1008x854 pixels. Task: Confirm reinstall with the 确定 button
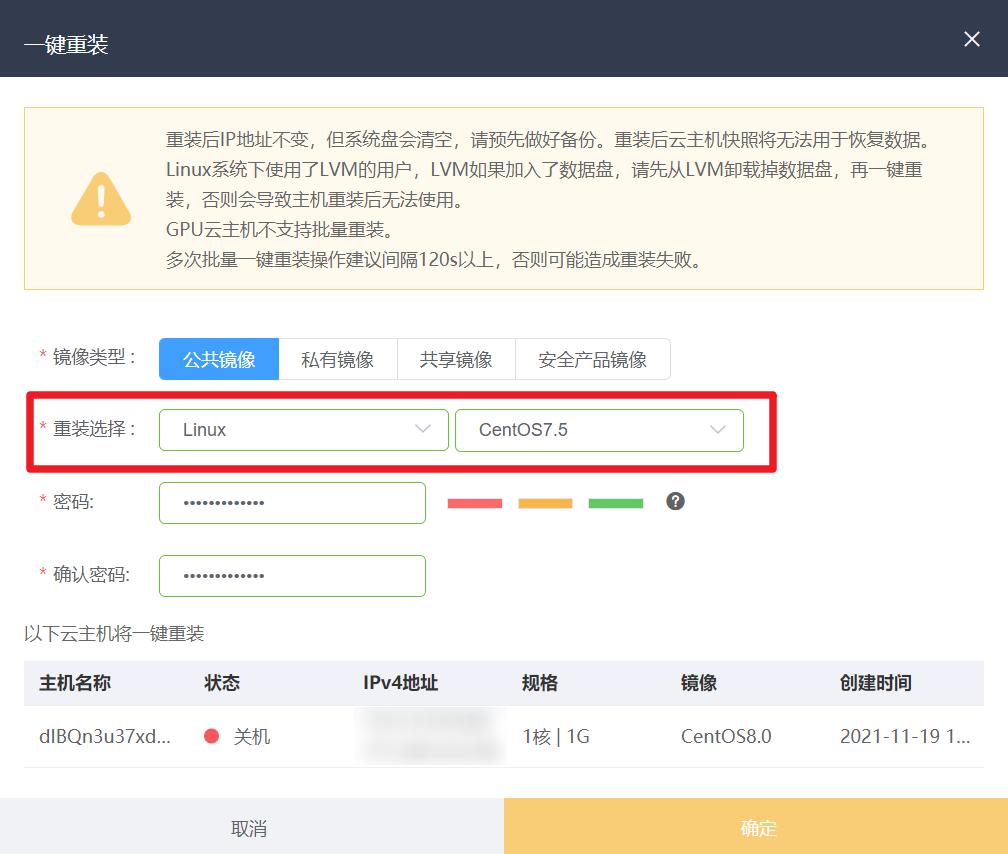[x=756, y=826]
